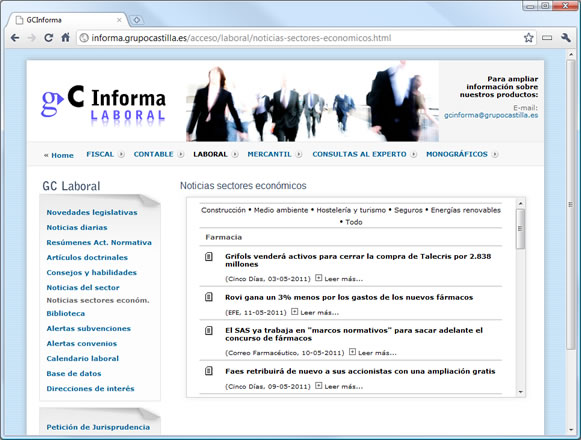
Task: Bookmark page with star icon
Action: click(x=528, y=37)
